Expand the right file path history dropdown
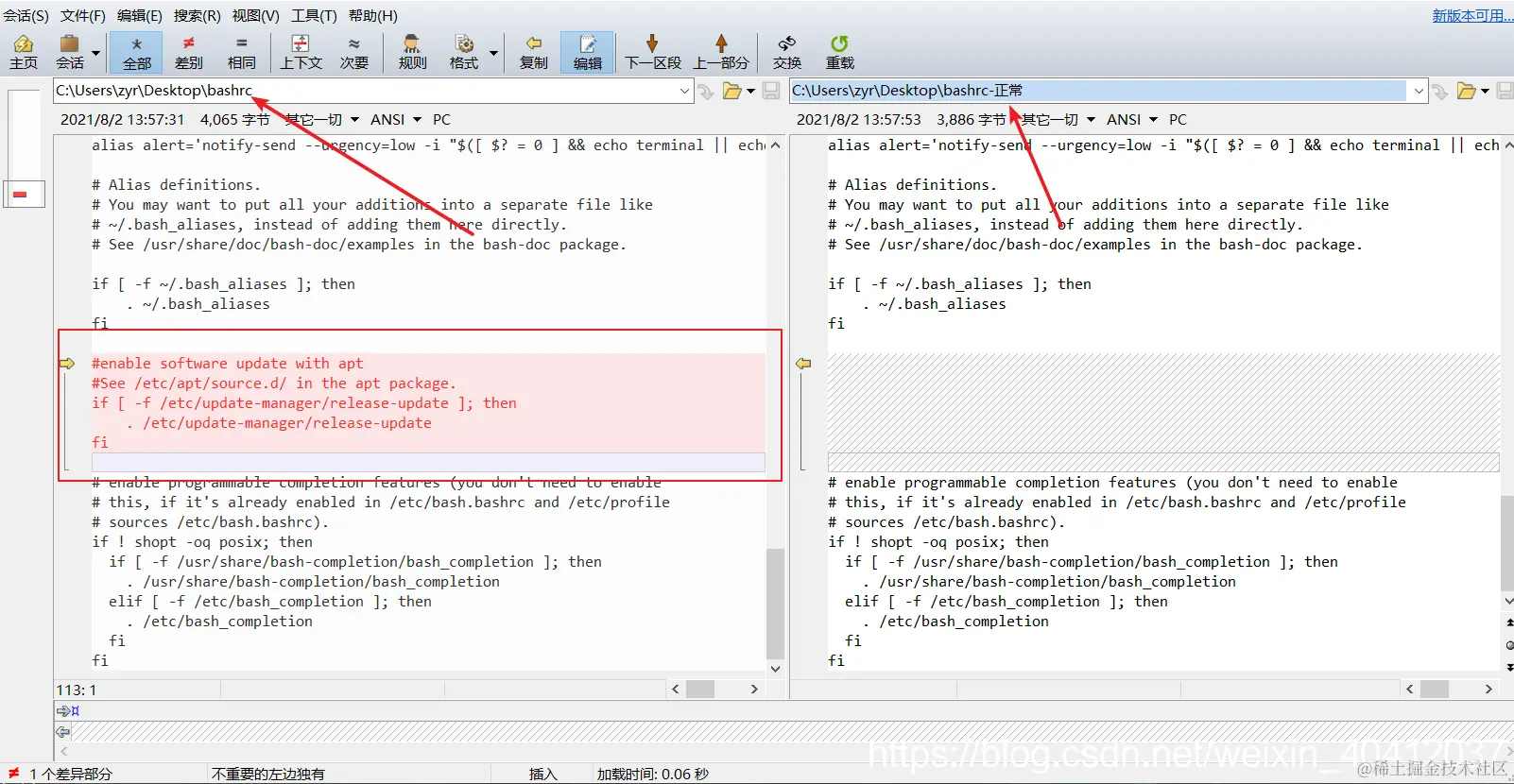Screen dimensions: 1514x784 pos(1419,91)
